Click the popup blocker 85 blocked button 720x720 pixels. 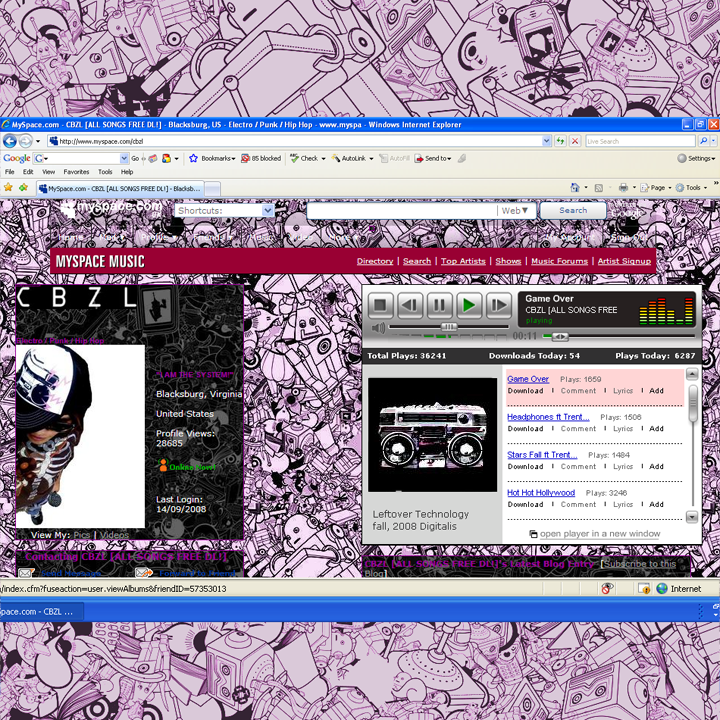(x=261, y=158)
